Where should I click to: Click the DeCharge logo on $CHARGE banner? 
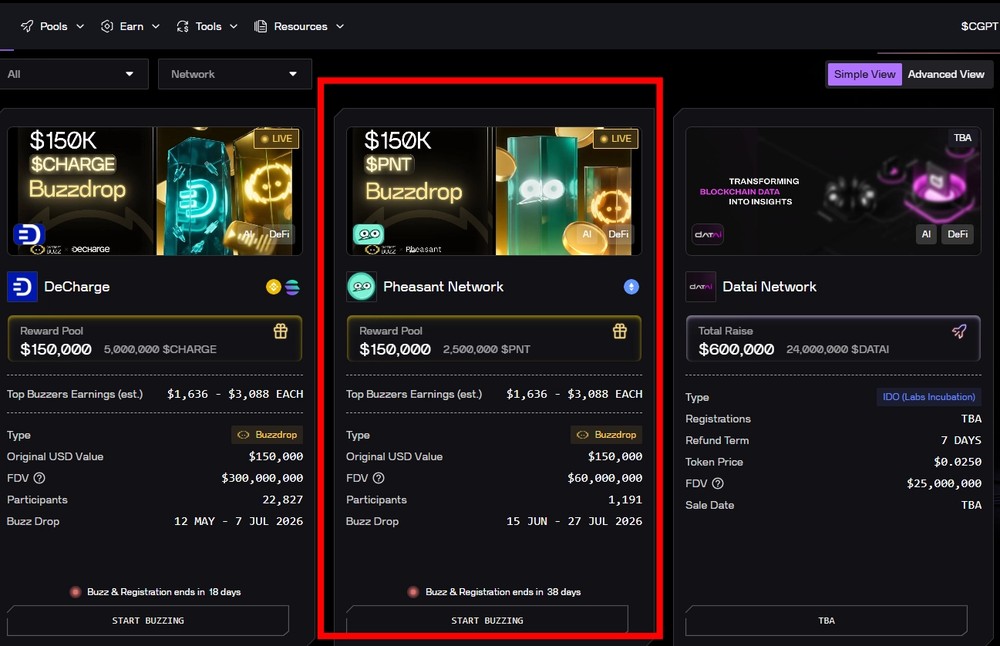[x=28, y=235]
